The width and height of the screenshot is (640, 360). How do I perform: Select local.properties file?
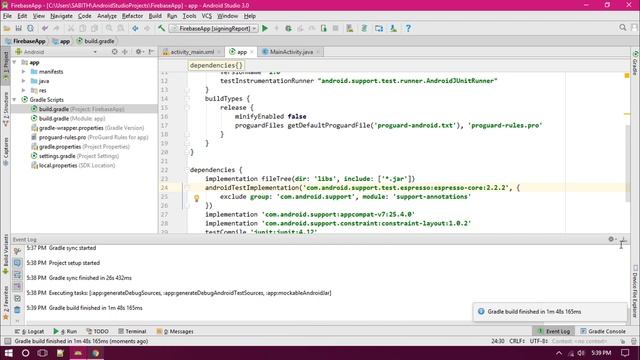(73, 165)
